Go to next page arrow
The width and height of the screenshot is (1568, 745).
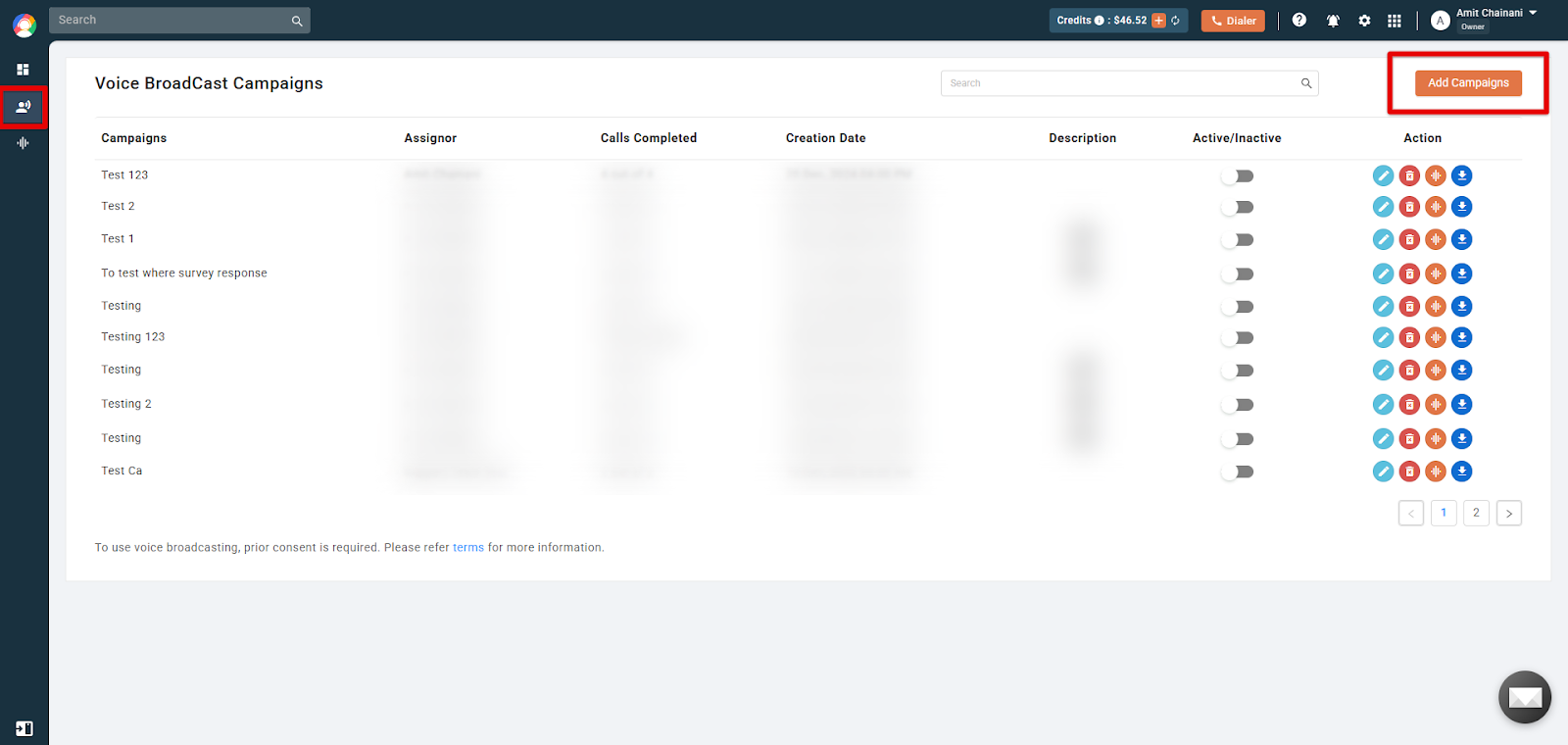tap(1509, 513)
